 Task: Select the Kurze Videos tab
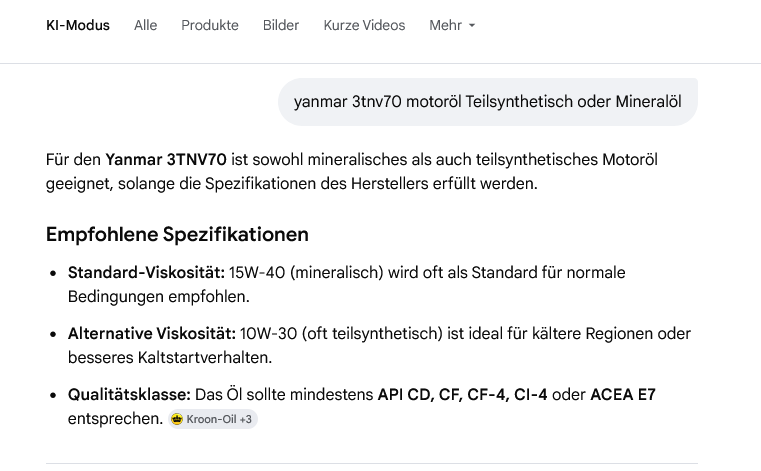click(x=364, y=25)
